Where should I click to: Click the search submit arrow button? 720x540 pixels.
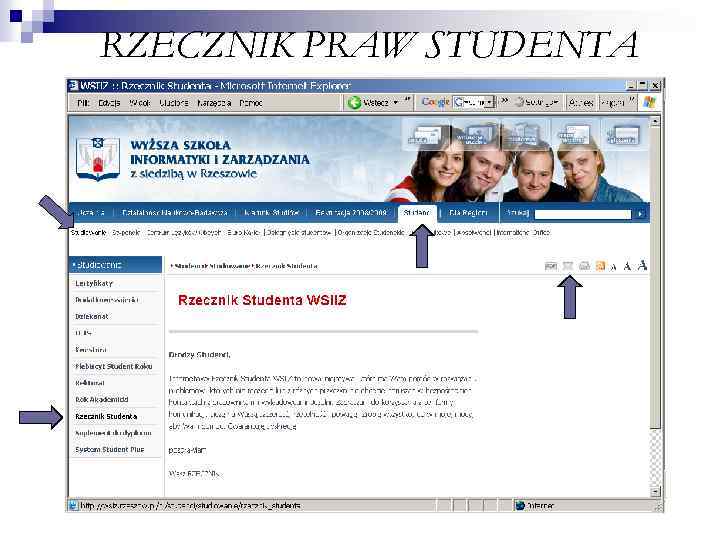[x=640, y=214]
